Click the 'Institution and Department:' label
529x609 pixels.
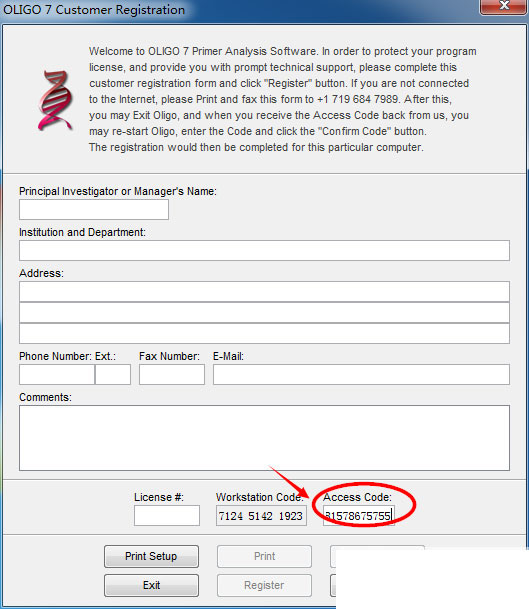pos(82,232)
